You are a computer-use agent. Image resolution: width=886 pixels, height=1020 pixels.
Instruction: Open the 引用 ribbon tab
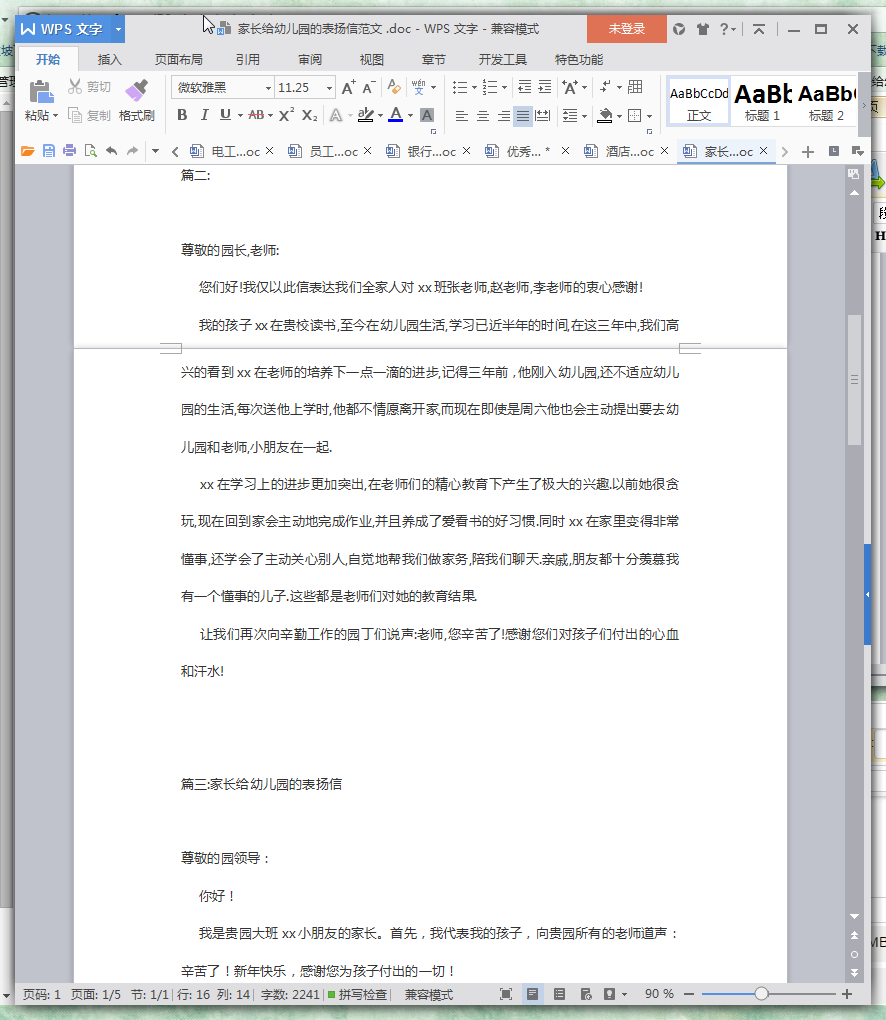247,60
